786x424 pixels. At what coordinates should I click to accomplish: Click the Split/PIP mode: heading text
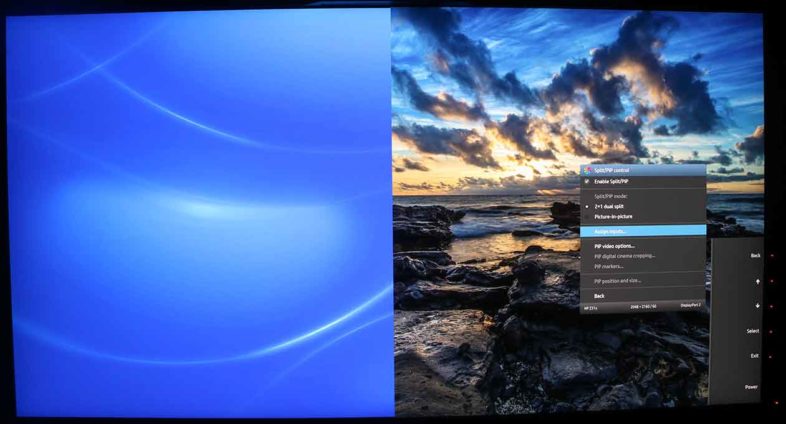click(x=611, y=196)
